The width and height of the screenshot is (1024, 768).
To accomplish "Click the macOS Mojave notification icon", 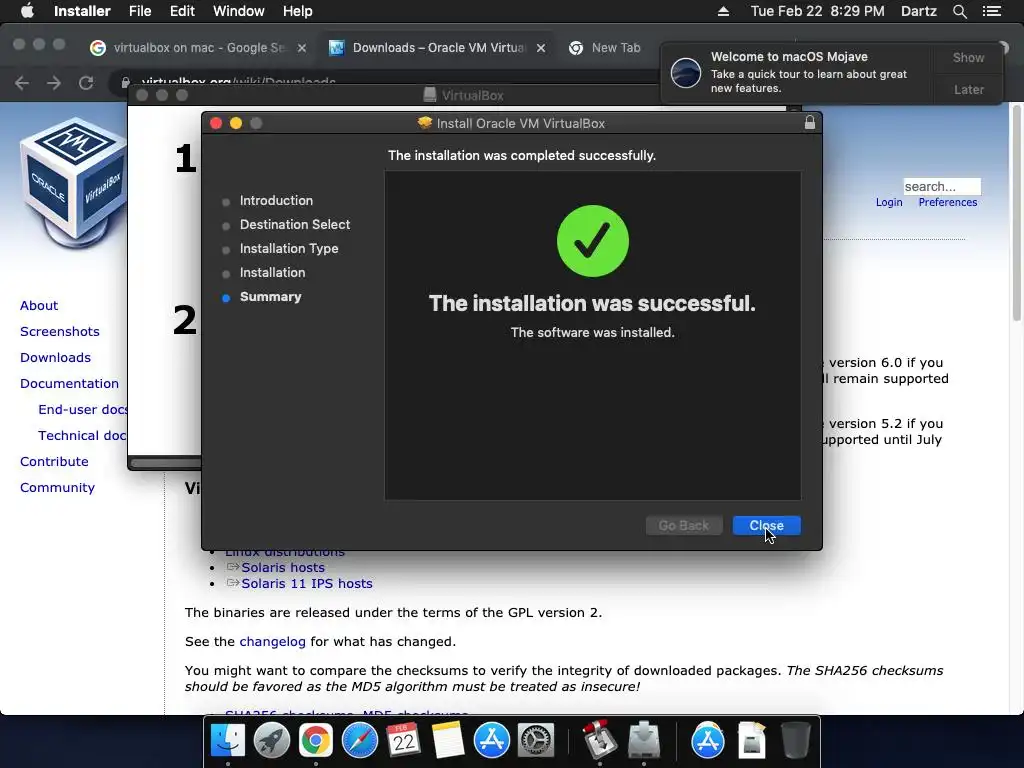I will [x=686, y=72].
